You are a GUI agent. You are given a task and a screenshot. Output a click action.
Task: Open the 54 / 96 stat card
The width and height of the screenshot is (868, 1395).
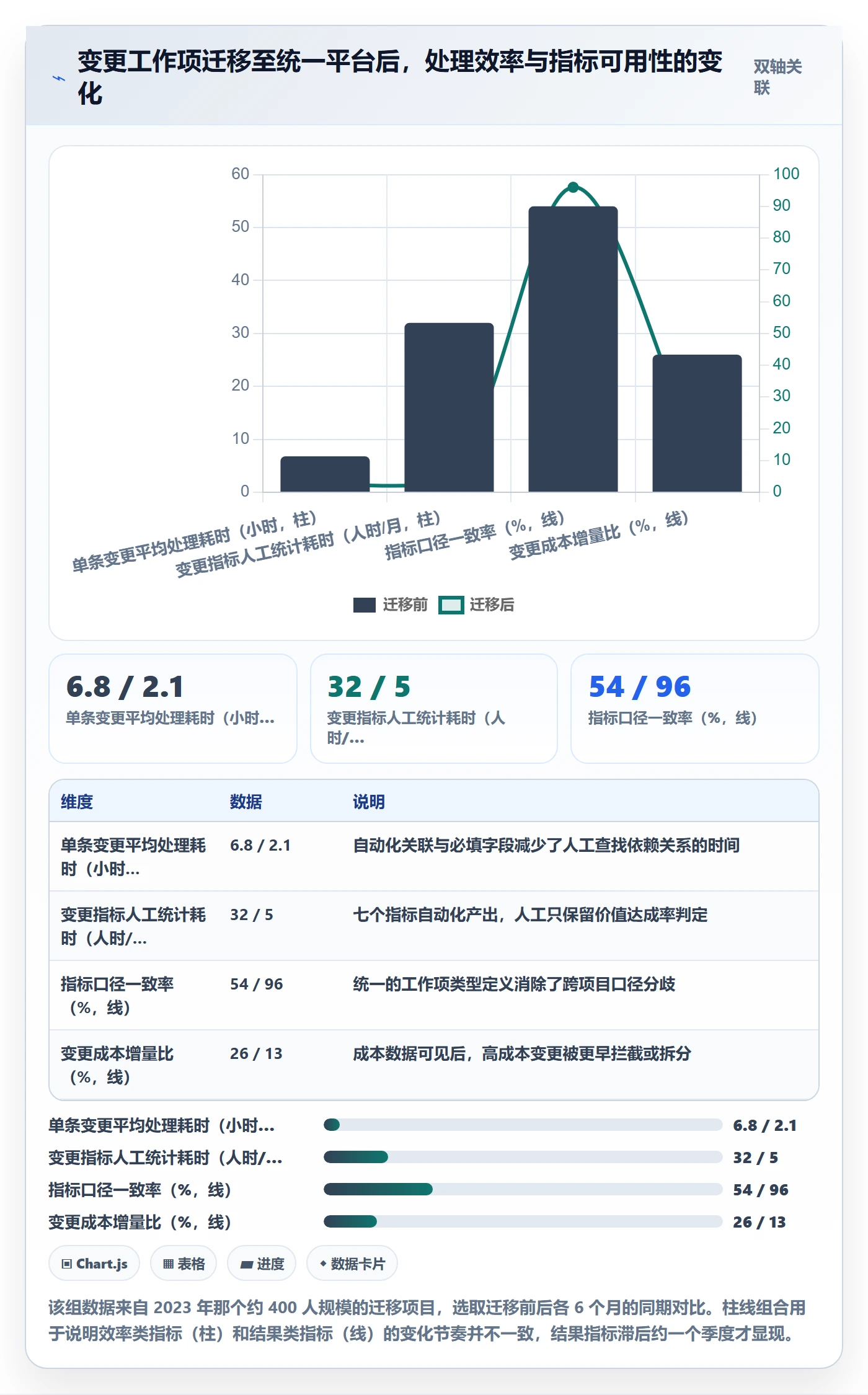click(695, 709)
